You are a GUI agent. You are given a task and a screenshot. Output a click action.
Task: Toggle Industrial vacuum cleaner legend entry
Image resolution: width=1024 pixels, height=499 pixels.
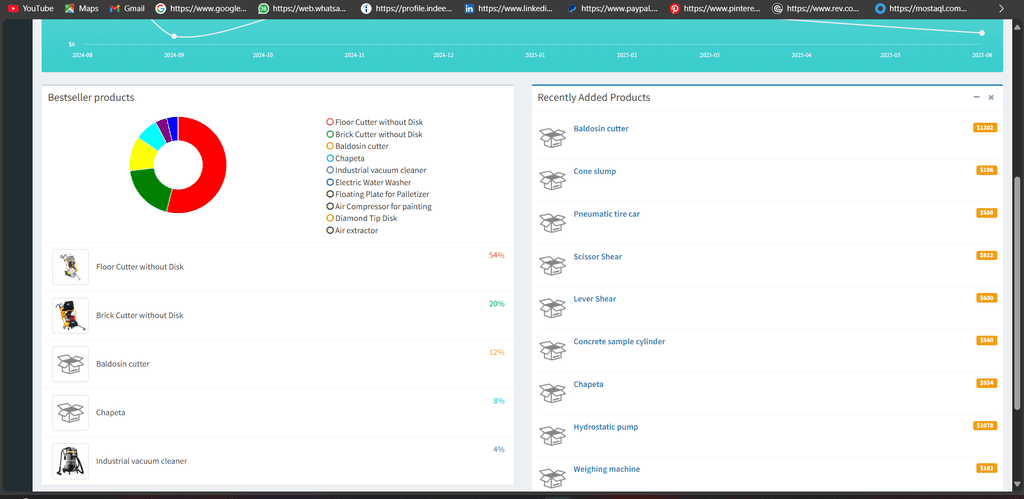point(376,170)
